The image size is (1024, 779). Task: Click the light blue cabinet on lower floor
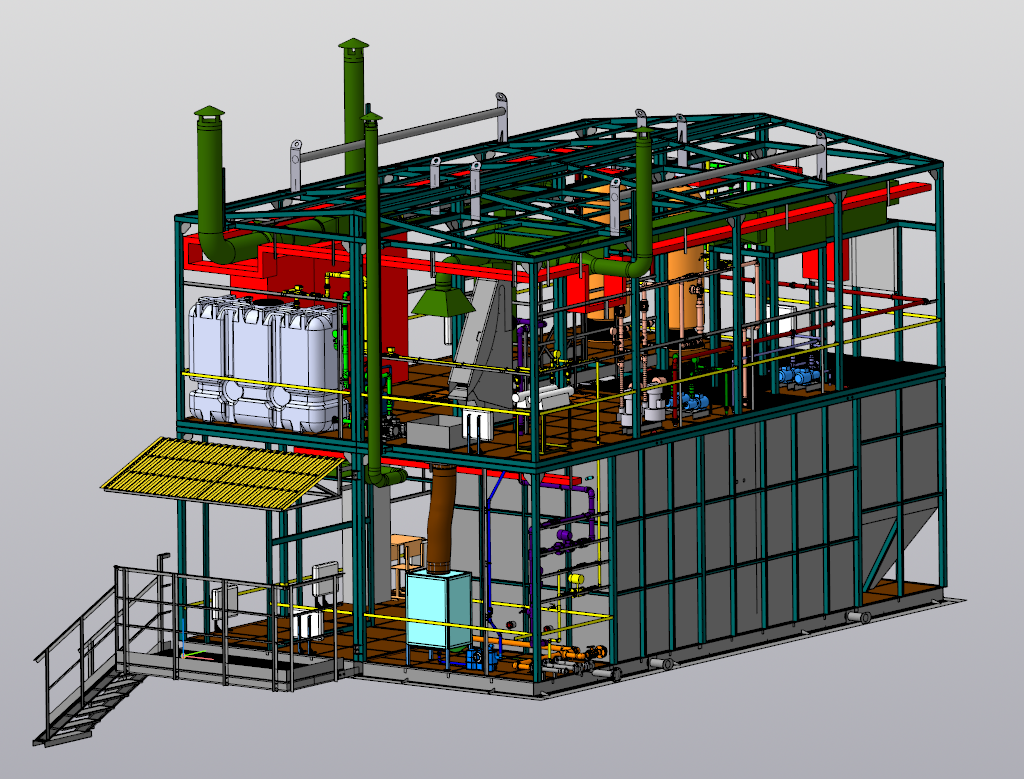(438, 610)
